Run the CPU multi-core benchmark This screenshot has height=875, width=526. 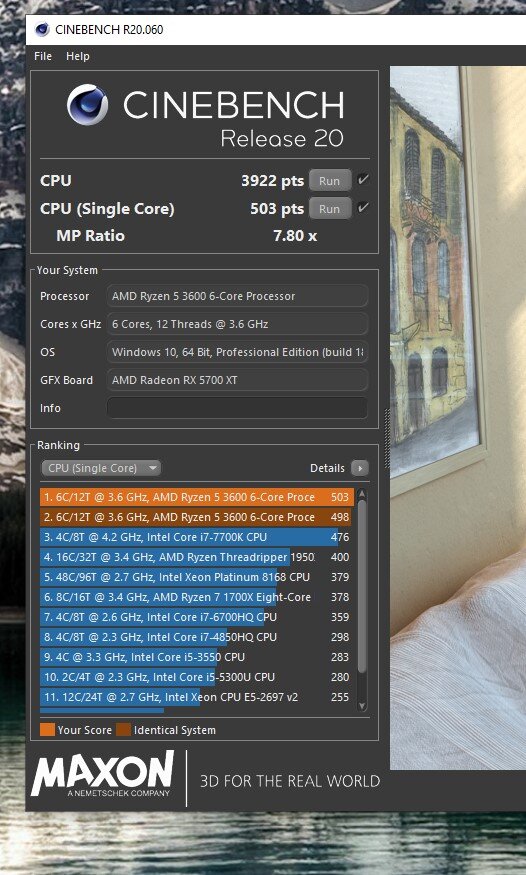click(x=330, y=180)
